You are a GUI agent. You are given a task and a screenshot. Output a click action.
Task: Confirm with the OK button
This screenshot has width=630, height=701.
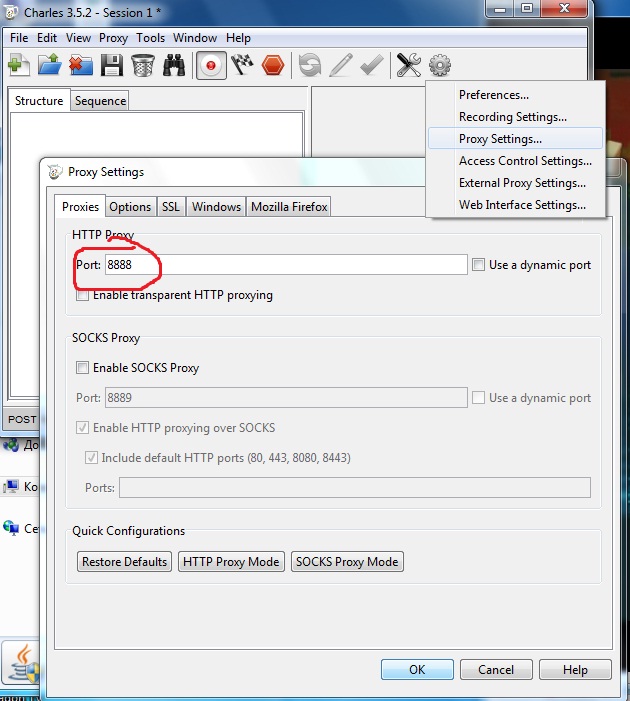point(417,669)
